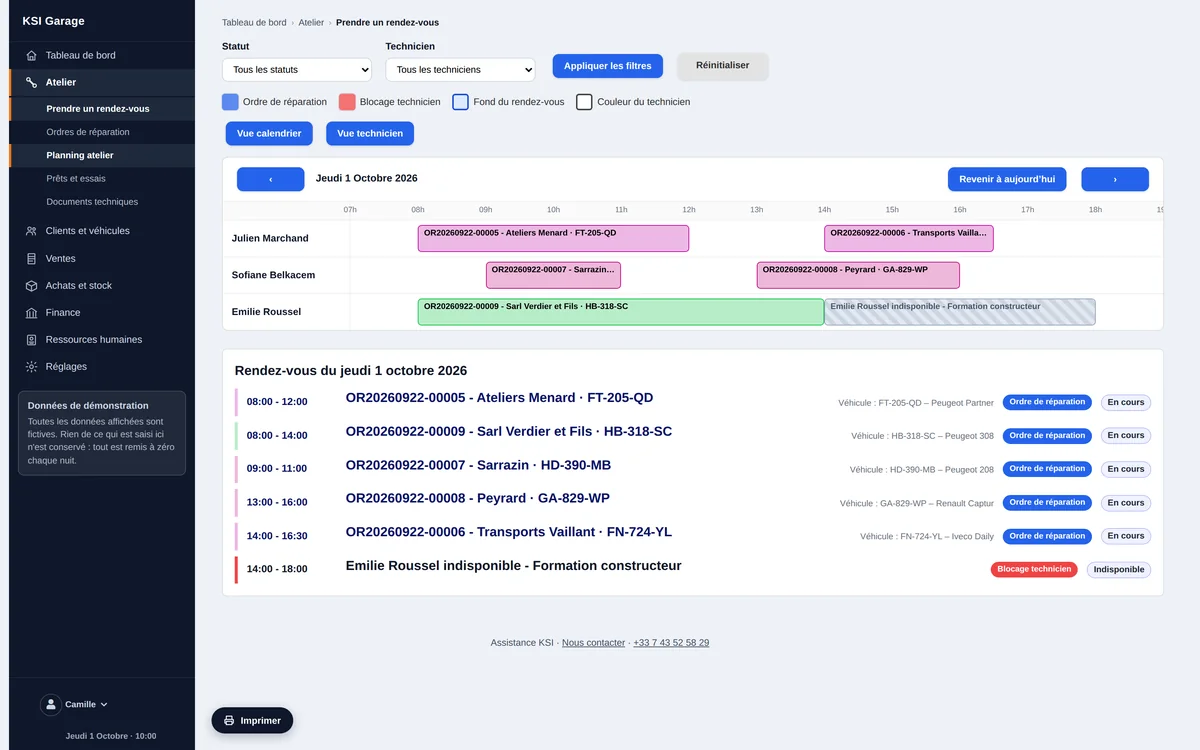Toggle the Fond du rendez-vous option

(461, 102)
